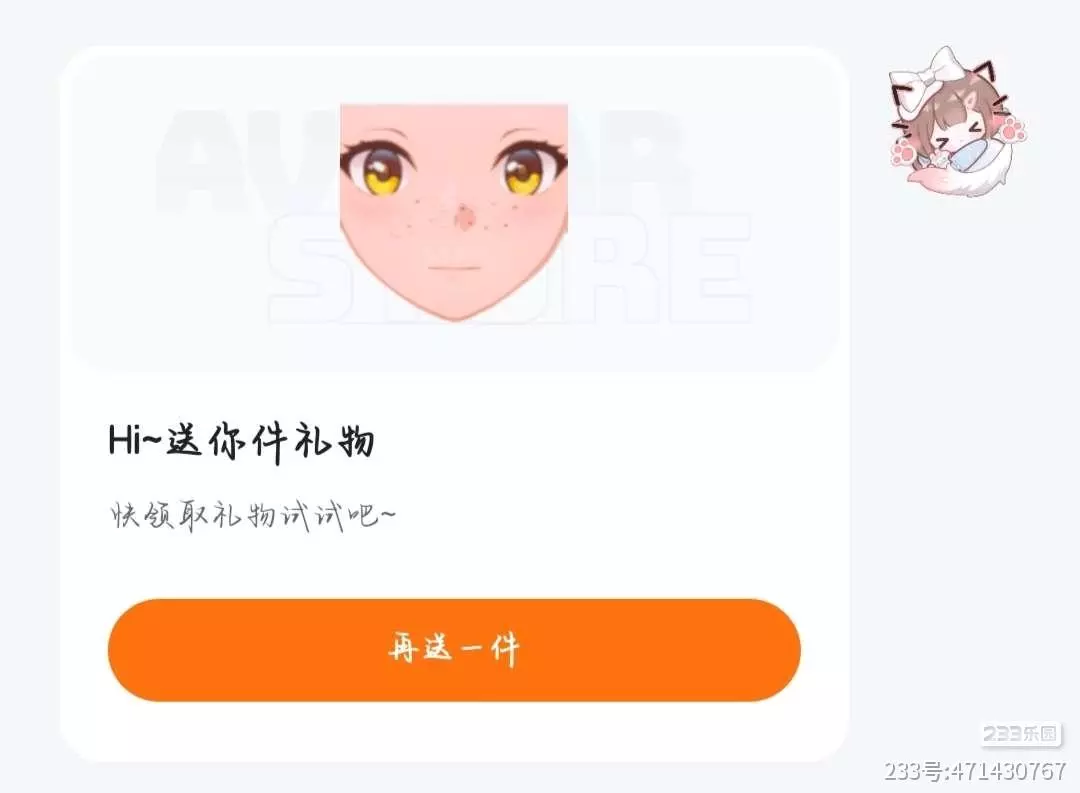The image size is (1080, 793).
Task: Click the 快领取礼物试试吧~ subtitle text
Action: tap(253, 514)
